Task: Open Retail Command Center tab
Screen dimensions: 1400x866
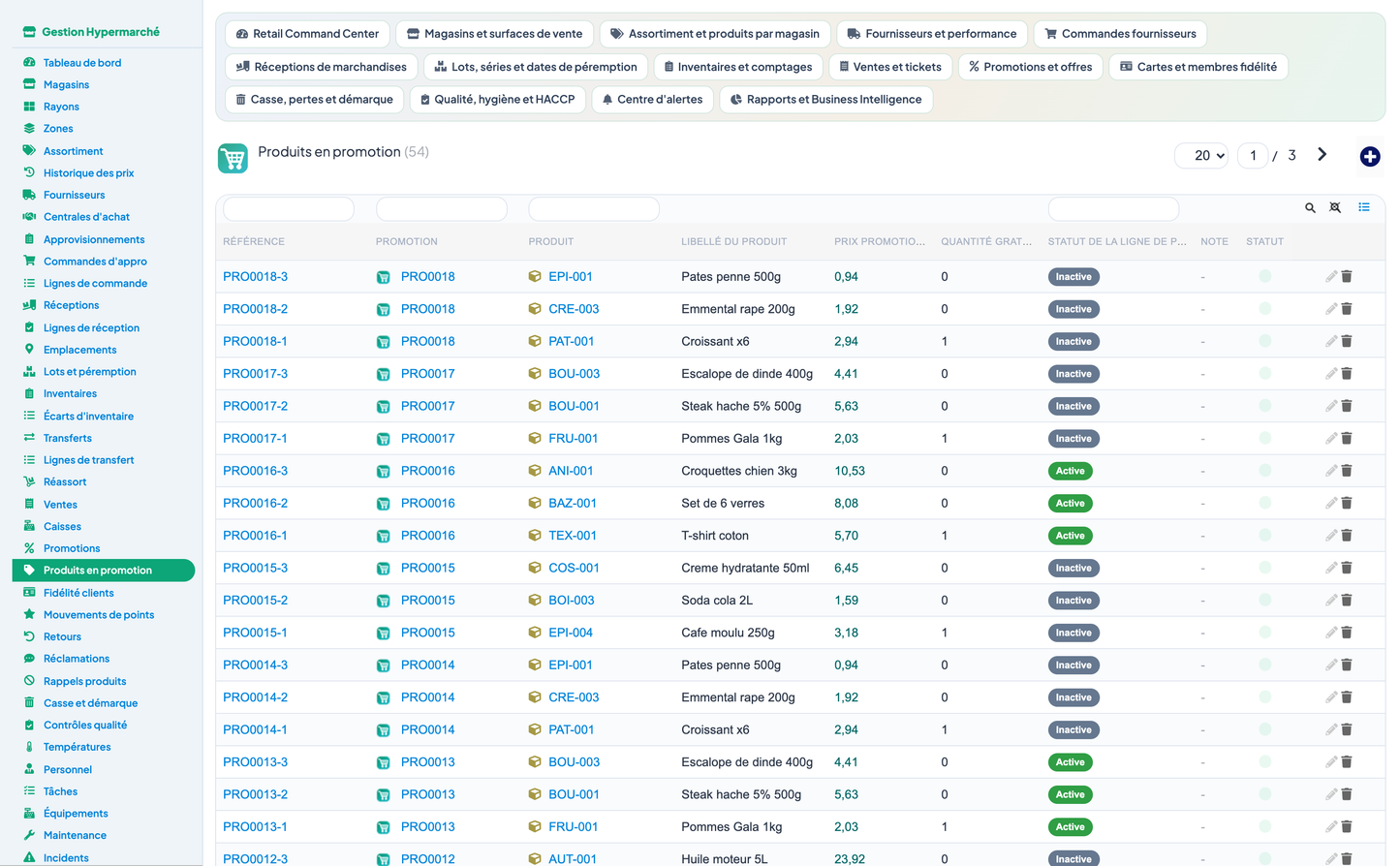Action: [x=307, y=34]
